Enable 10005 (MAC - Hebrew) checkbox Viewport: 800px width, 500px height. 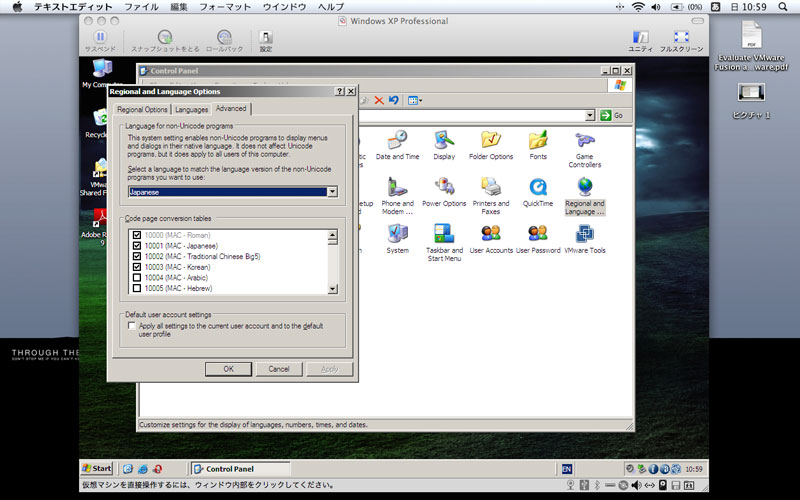(x=137, y=288)
